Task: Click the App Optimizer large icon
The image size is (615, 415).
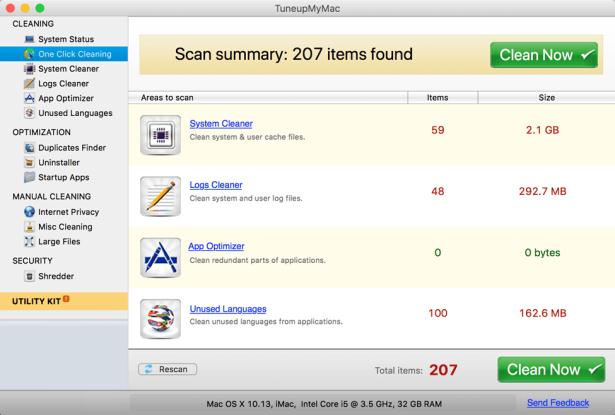Action: [159, 257]
